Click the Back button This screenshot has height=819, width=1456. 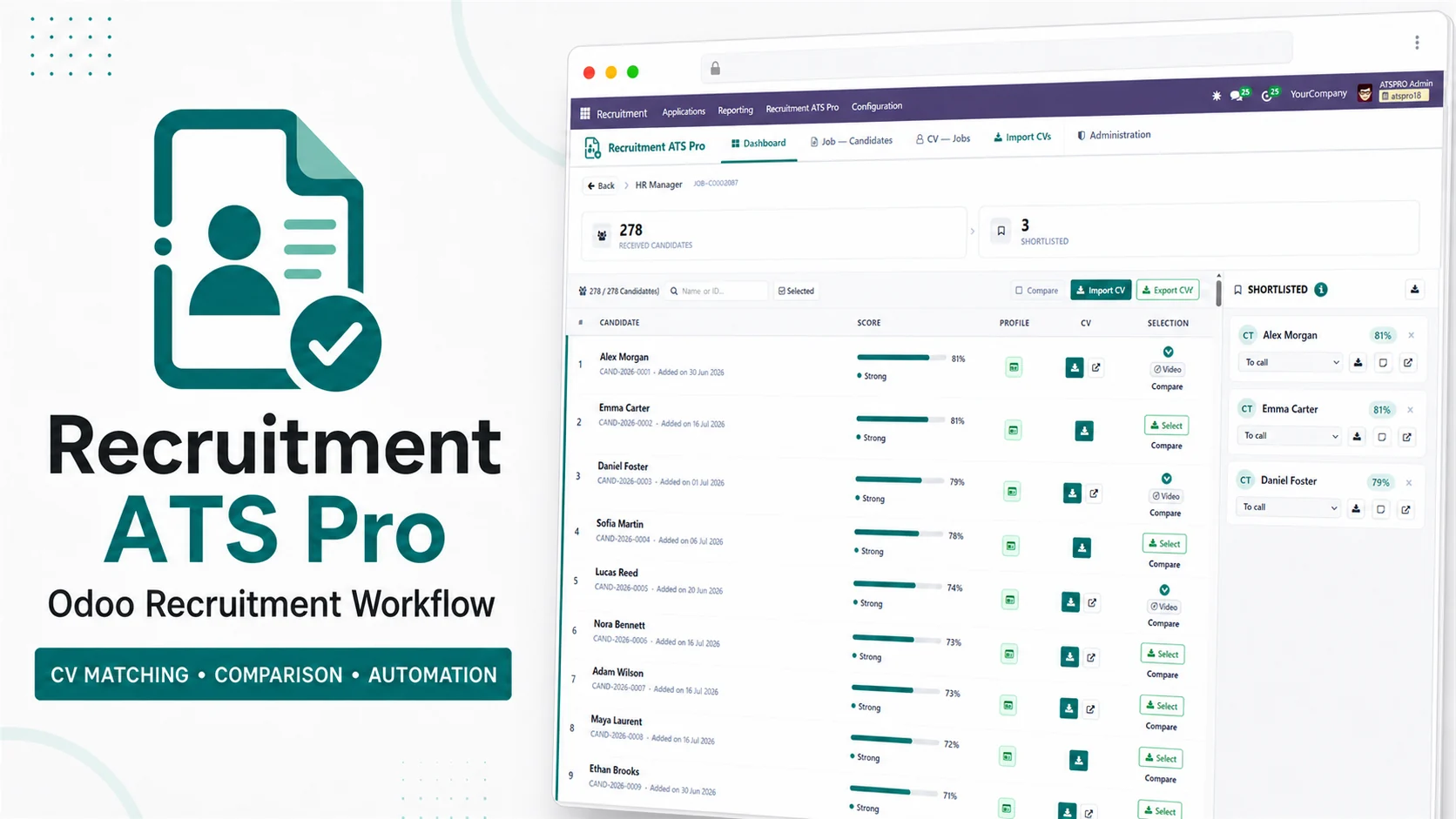click(601, 185)
